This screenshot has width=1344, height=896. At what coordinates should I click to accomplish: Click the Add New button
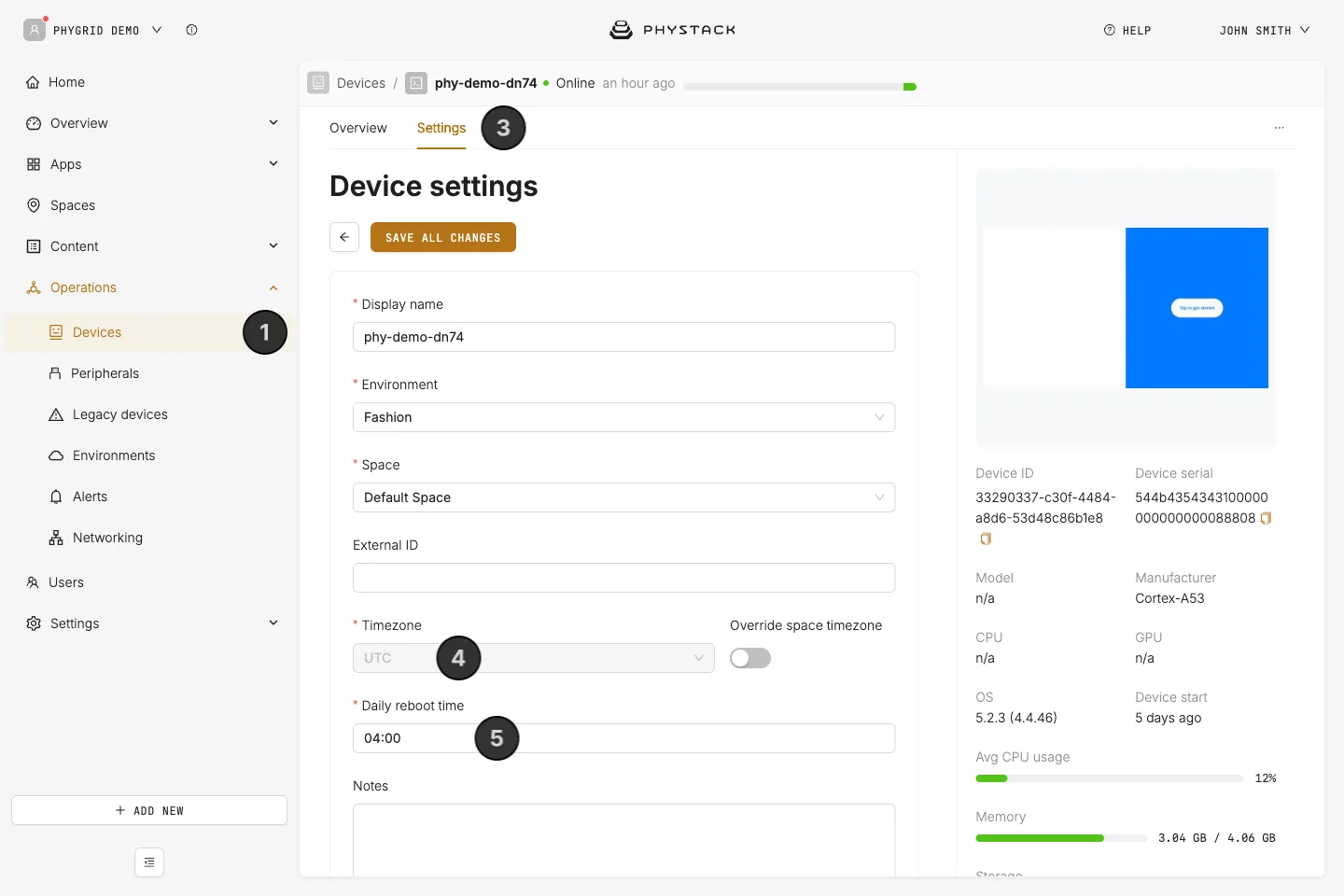(149, 810)
